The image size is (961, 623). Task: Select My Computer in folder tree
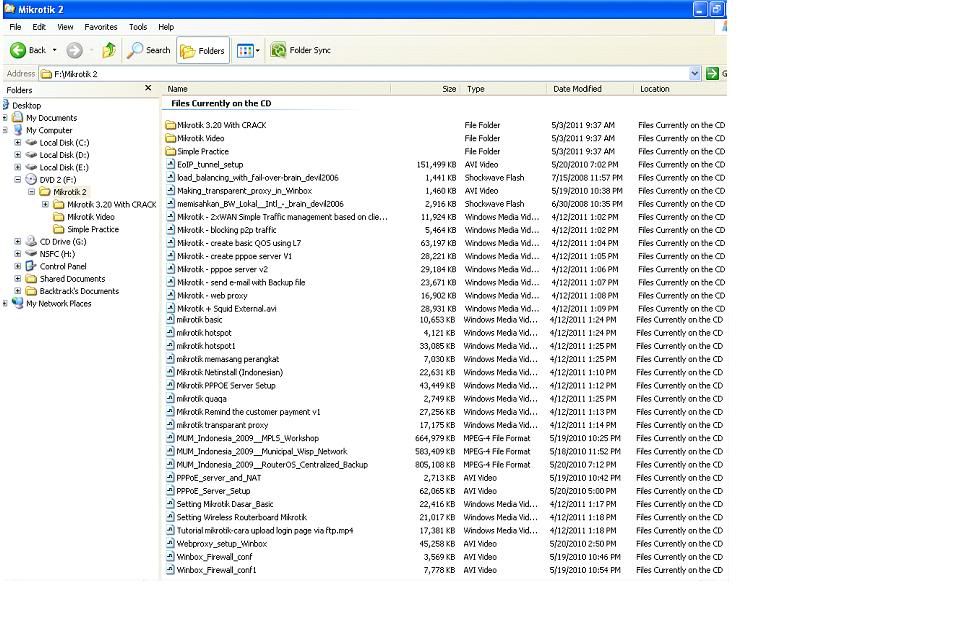click(x=49, y=130)
